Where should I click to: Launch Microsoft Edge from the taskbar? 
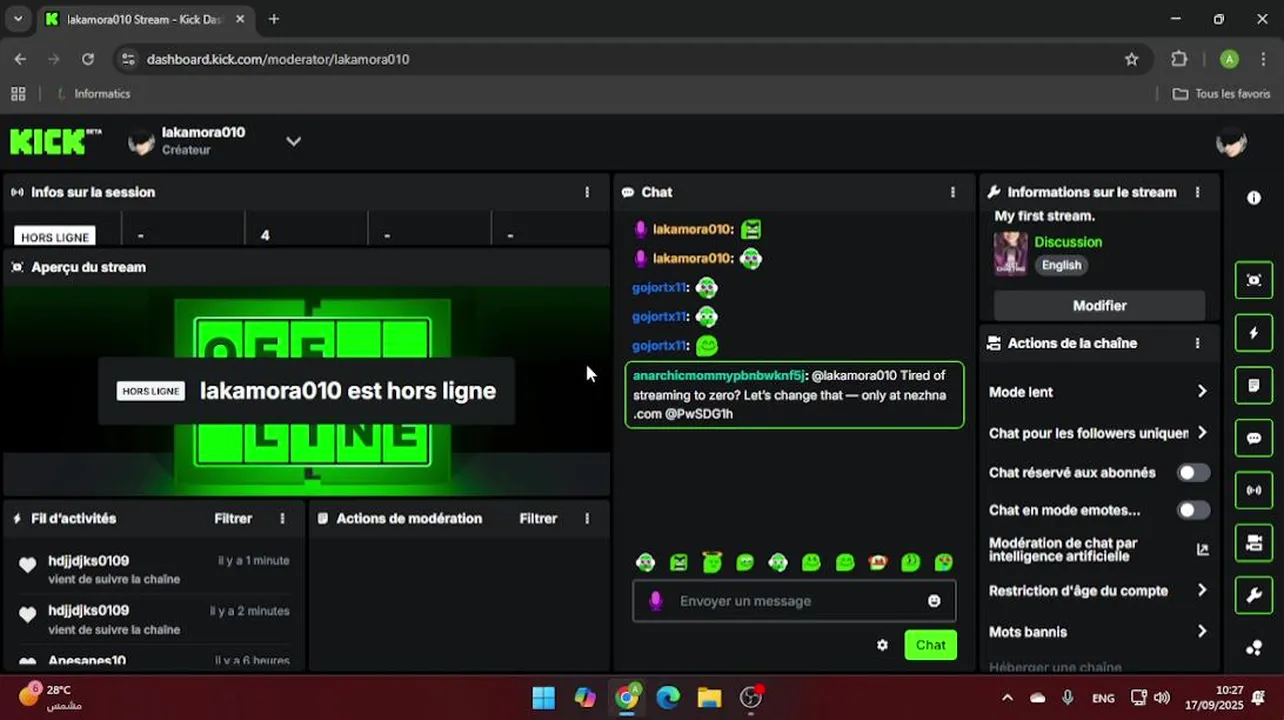pyautogui.click(x=668, y=697)
